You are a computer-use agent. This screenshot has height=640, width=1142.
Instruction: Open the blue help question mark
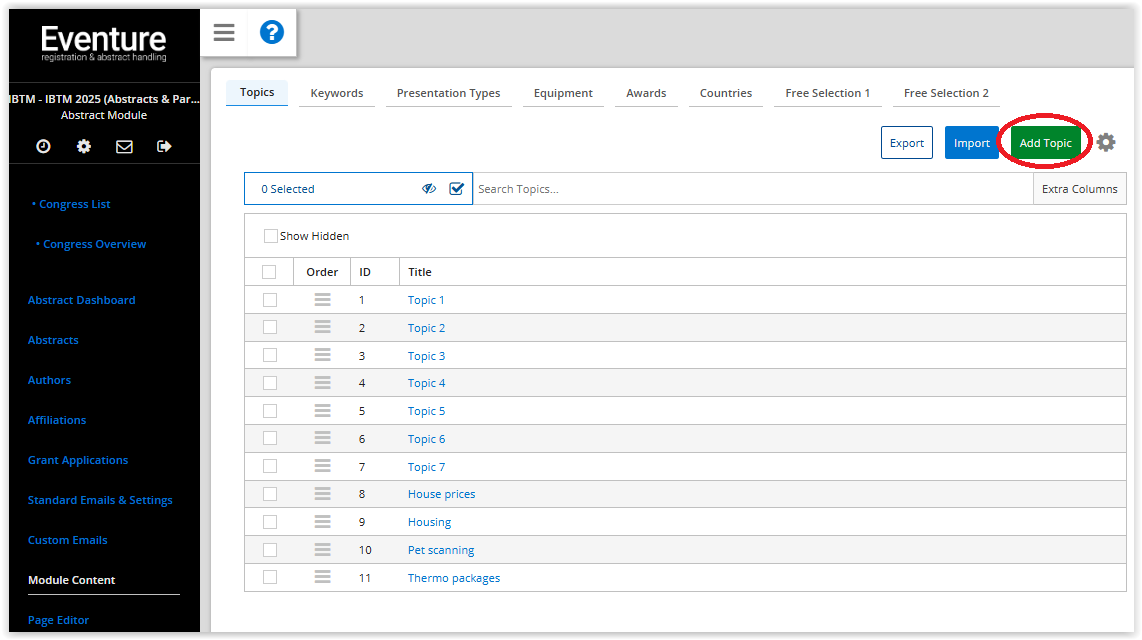pyautogui.click(x=272, y=32)
